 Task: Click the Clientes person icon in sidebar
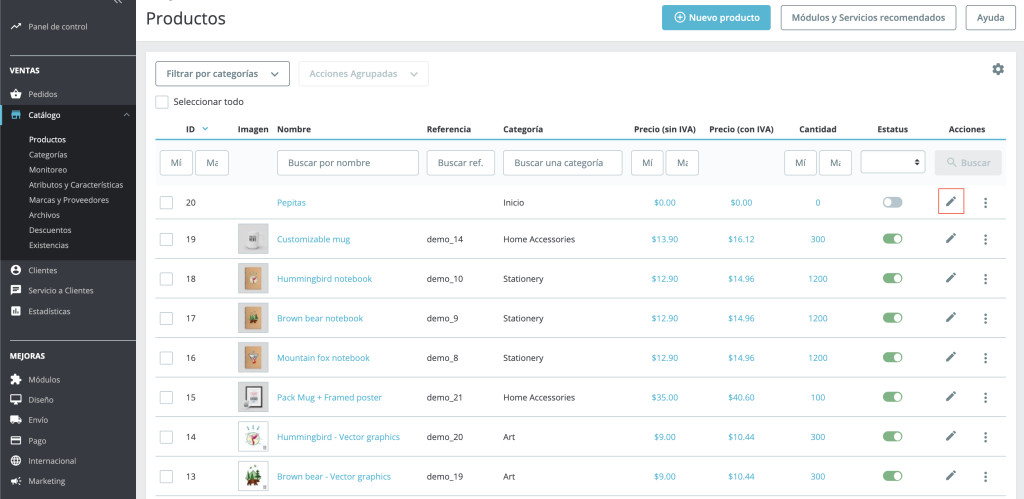pos(16,270)
